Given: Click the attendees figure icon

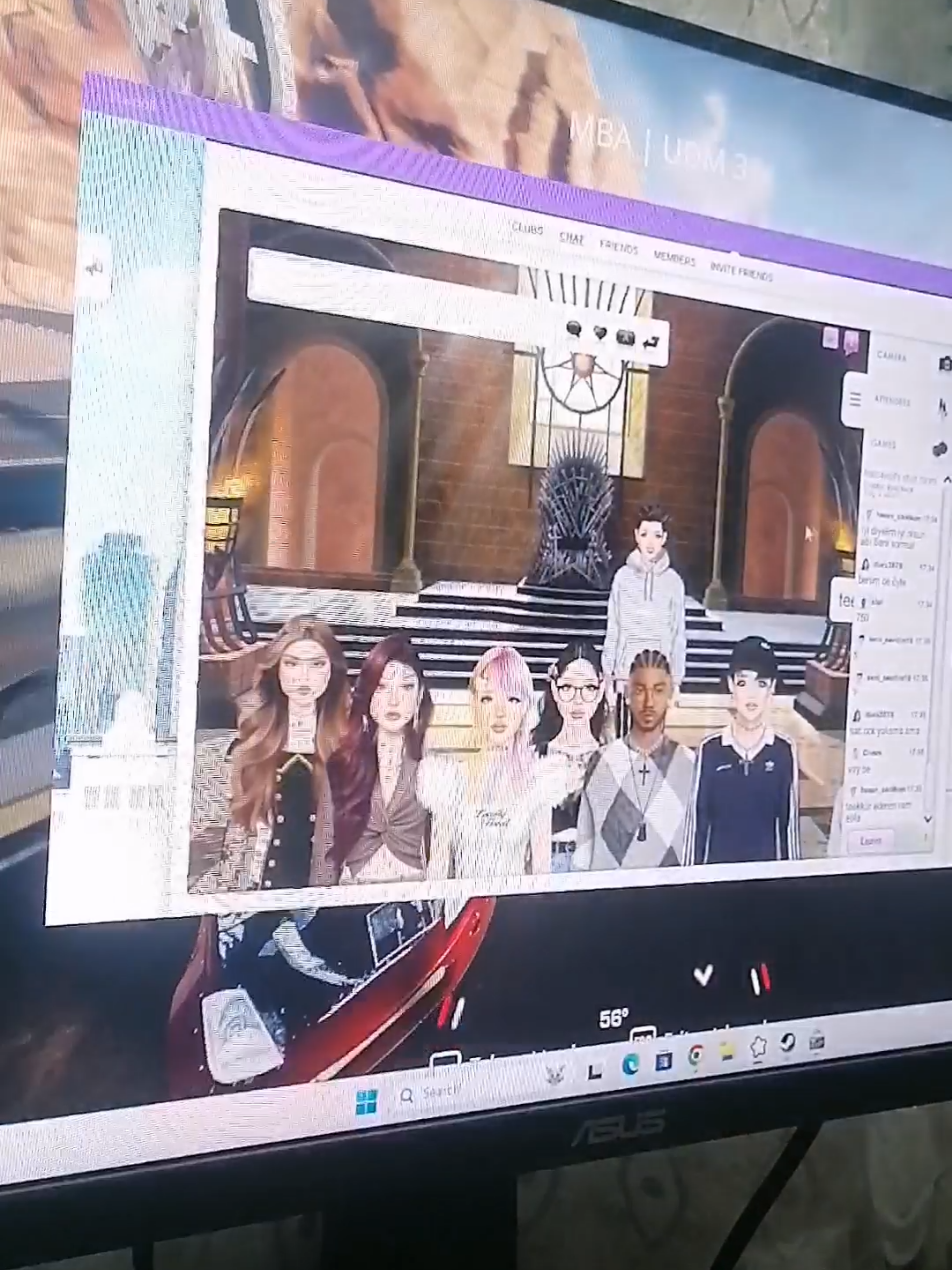Looking at the screenshot, I should pyautogui.click(x=942, y=406).
